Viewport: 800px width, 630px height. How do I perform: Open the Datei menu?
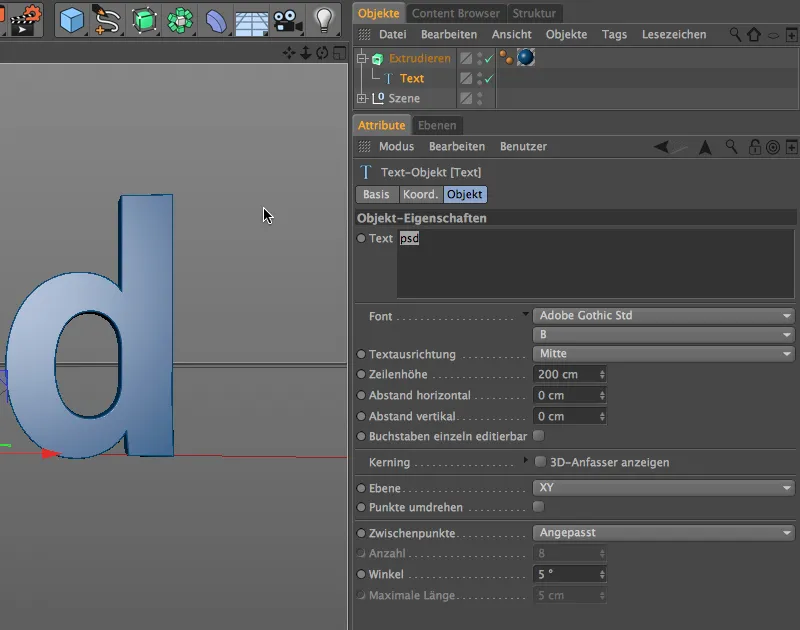point(392,35)
